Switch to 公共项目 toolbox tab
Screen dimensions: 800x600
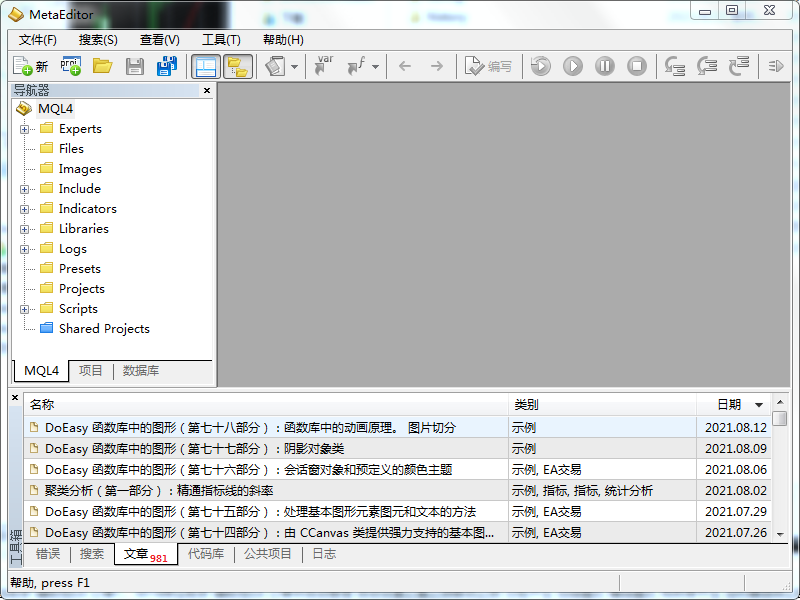coord(267,554)
